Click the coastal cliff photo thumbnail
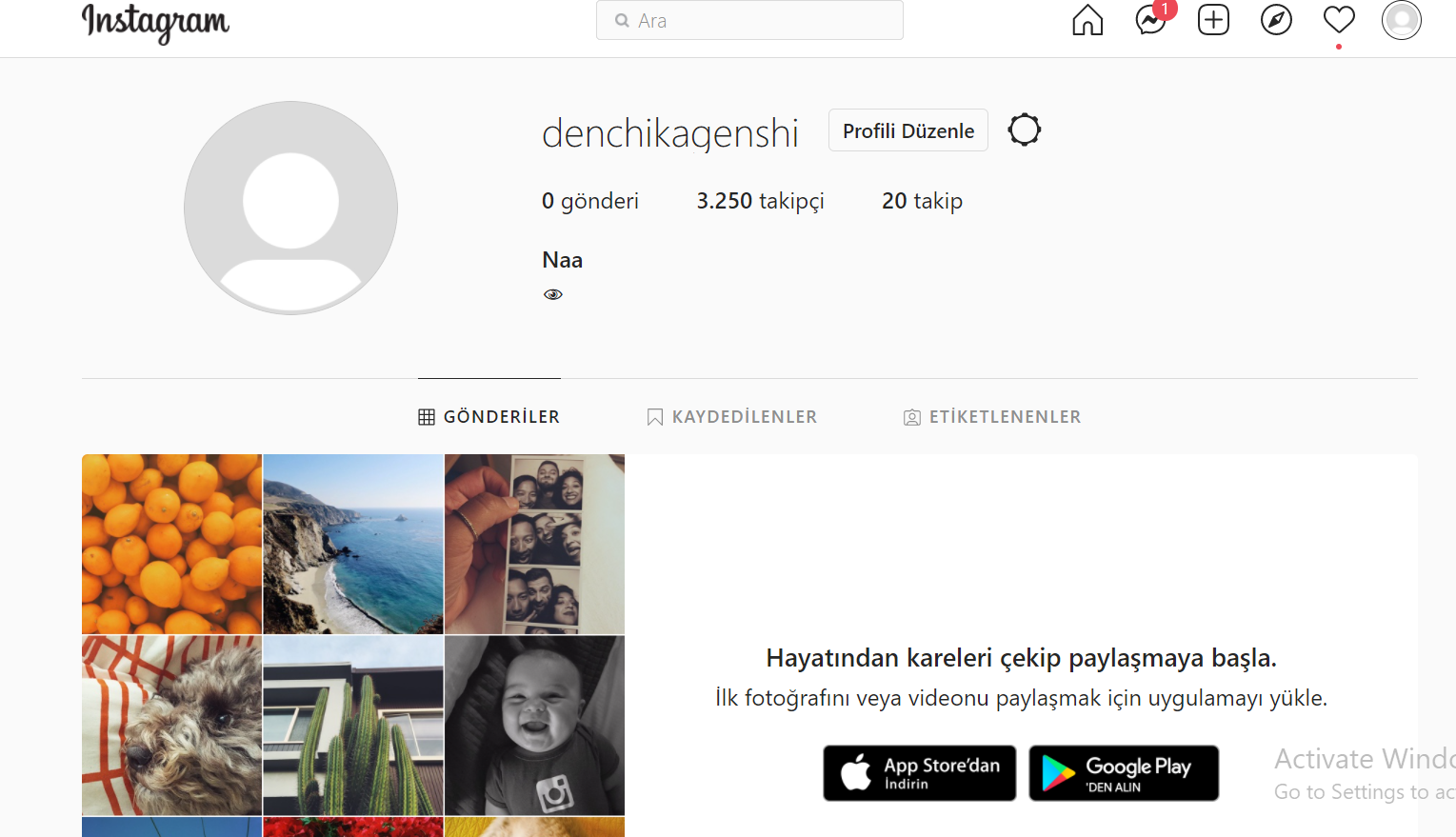 click(x=353, y=544)
